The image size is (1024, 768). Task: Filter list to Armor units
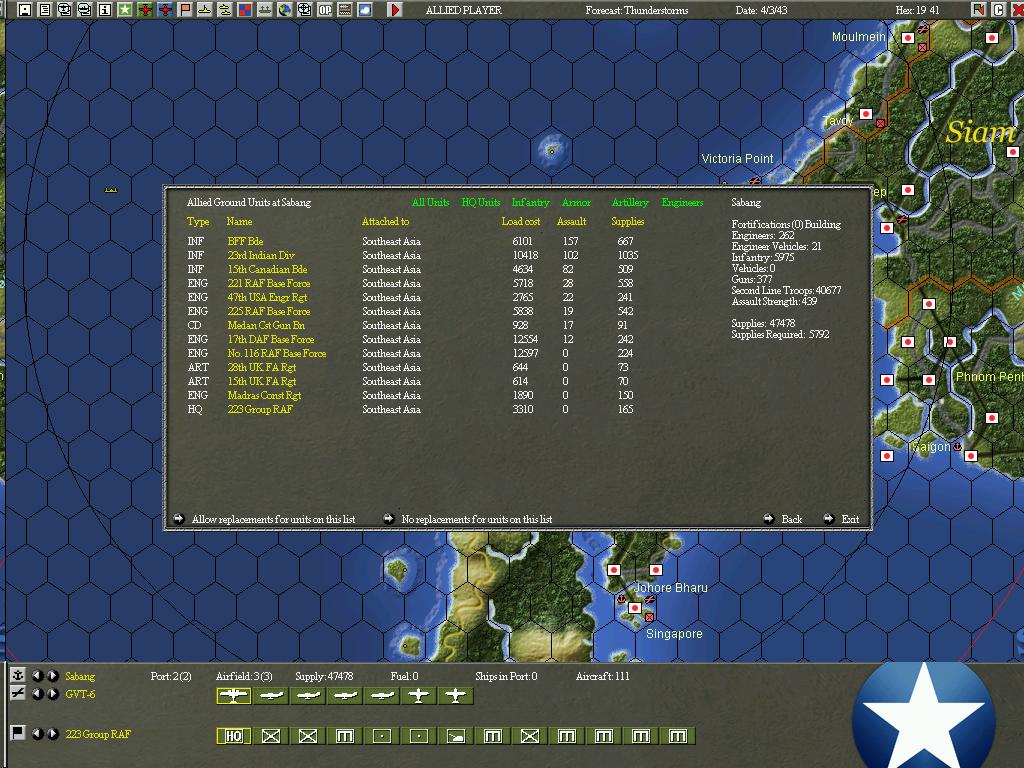coord(576,202)
